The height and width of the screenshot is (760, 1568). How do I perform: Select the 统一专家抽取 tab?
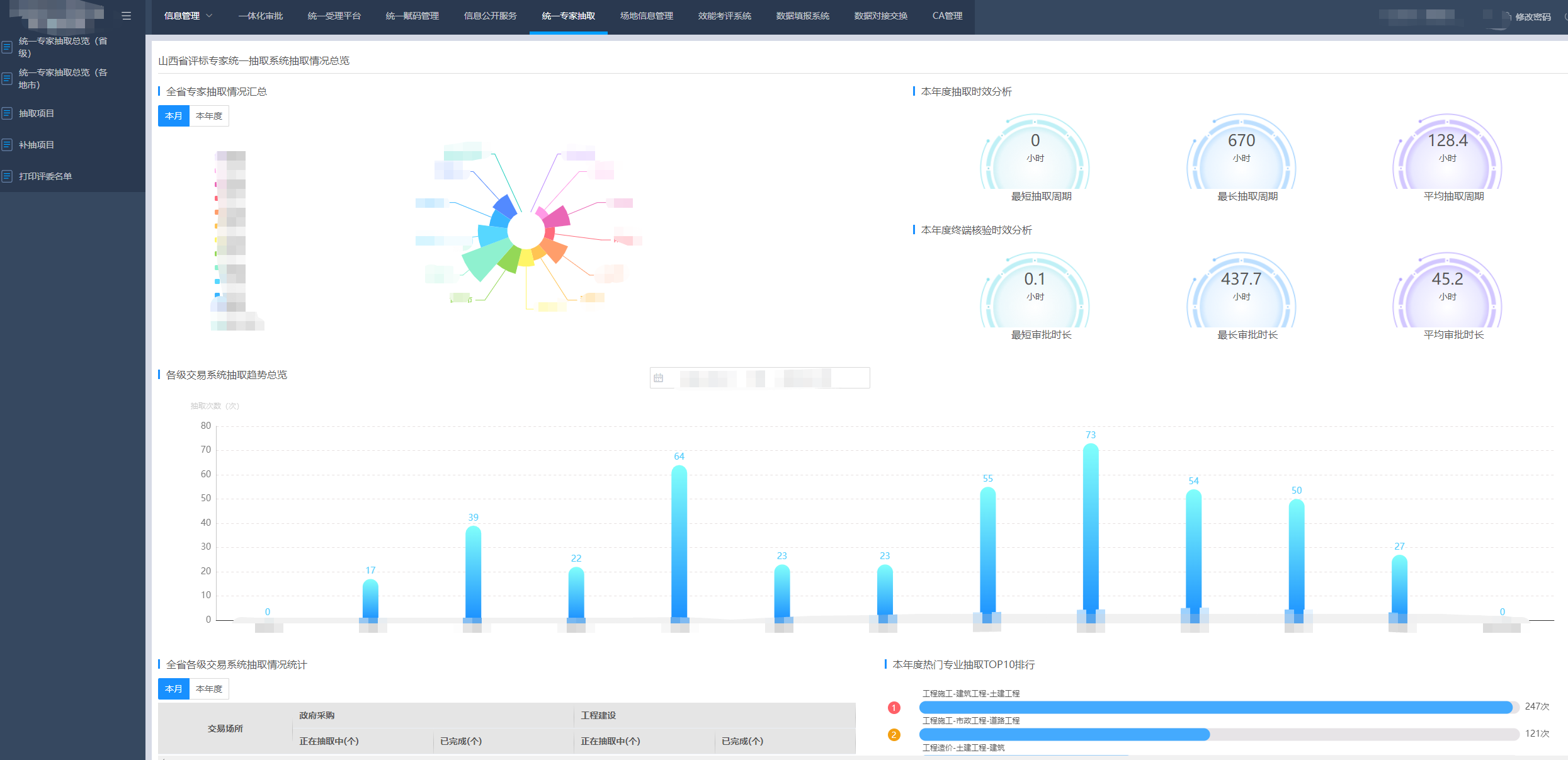569,16
